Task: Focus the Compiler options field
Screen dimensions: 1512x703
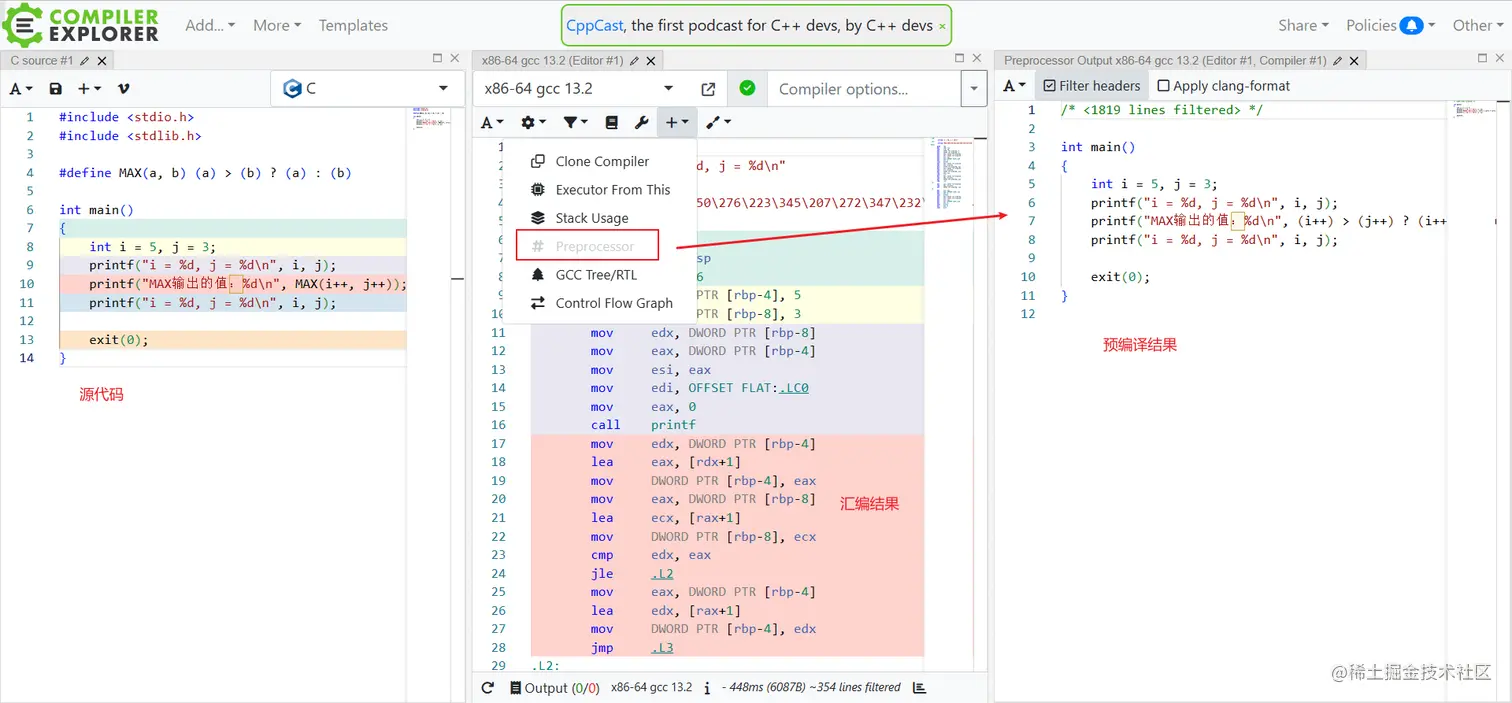Action: tap(864, 89)
